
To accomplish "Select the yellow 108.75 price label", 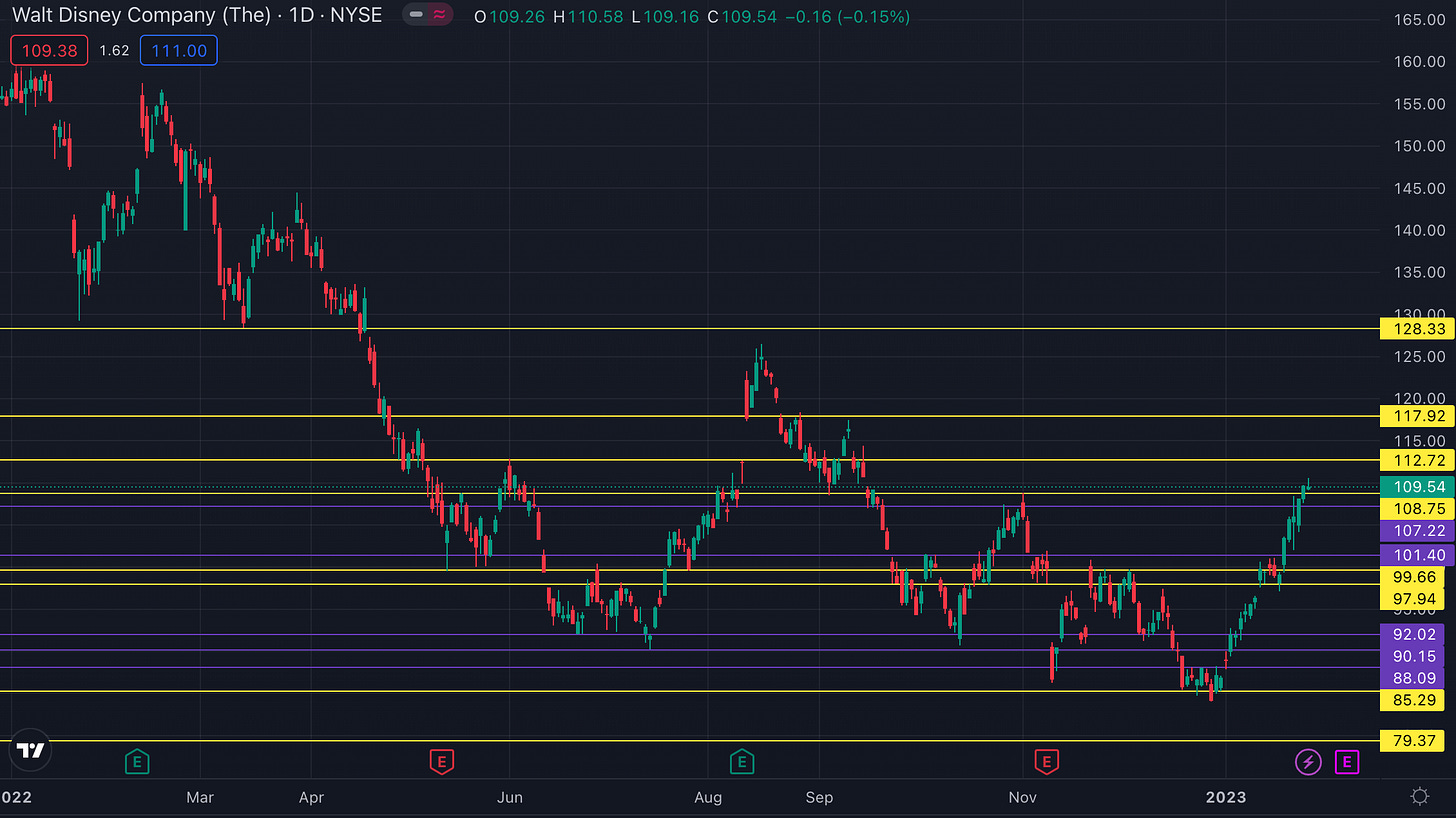I will (x=1416, y=509).
